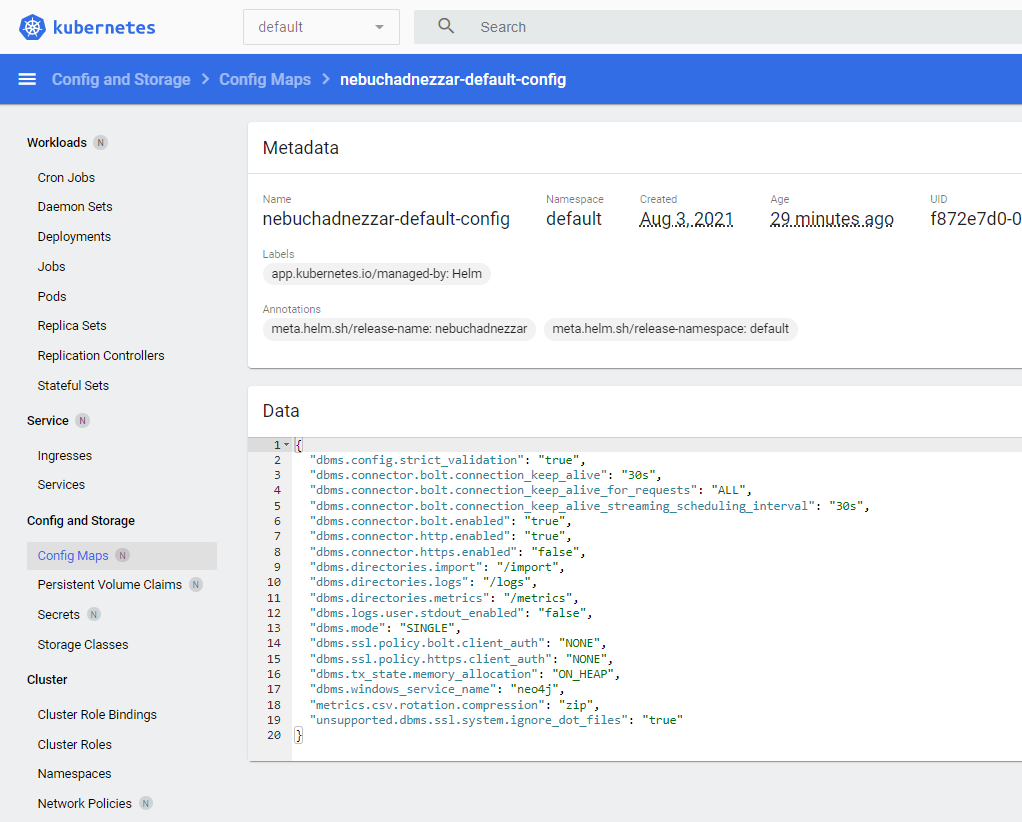Go to Config Maps breadcrumb
The image size is (1022, 822).
(265, 80)
